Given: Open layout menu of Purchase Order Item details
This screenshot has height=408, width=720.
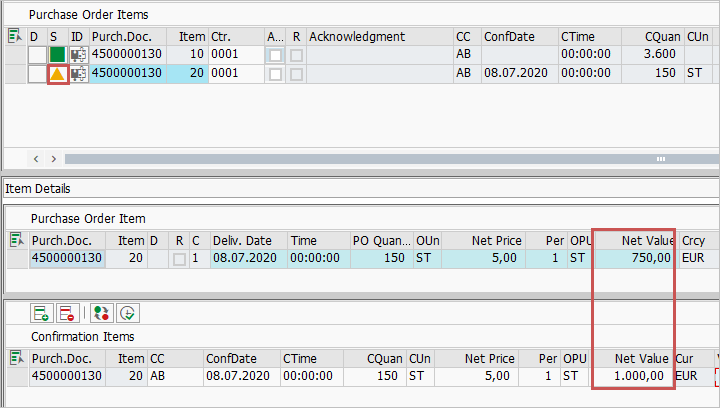Looking at the screenshot, I should (x=14, y=240).
